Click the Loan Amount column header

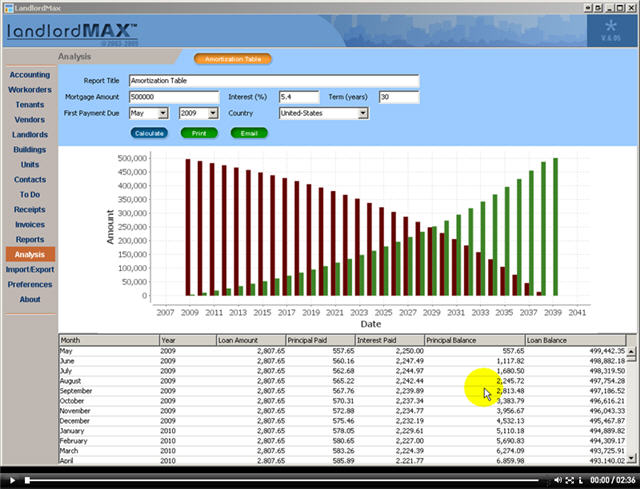251,340
